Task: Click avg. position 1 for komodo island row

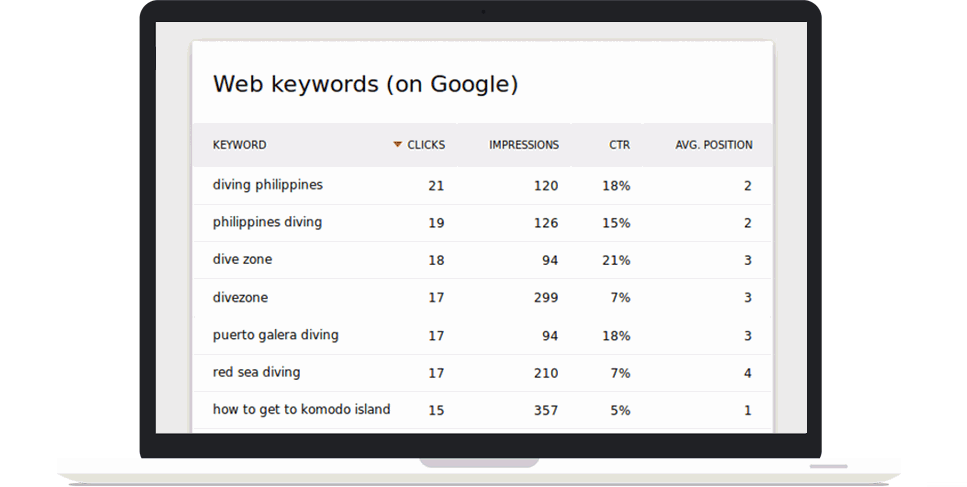Action: point(747,410)
